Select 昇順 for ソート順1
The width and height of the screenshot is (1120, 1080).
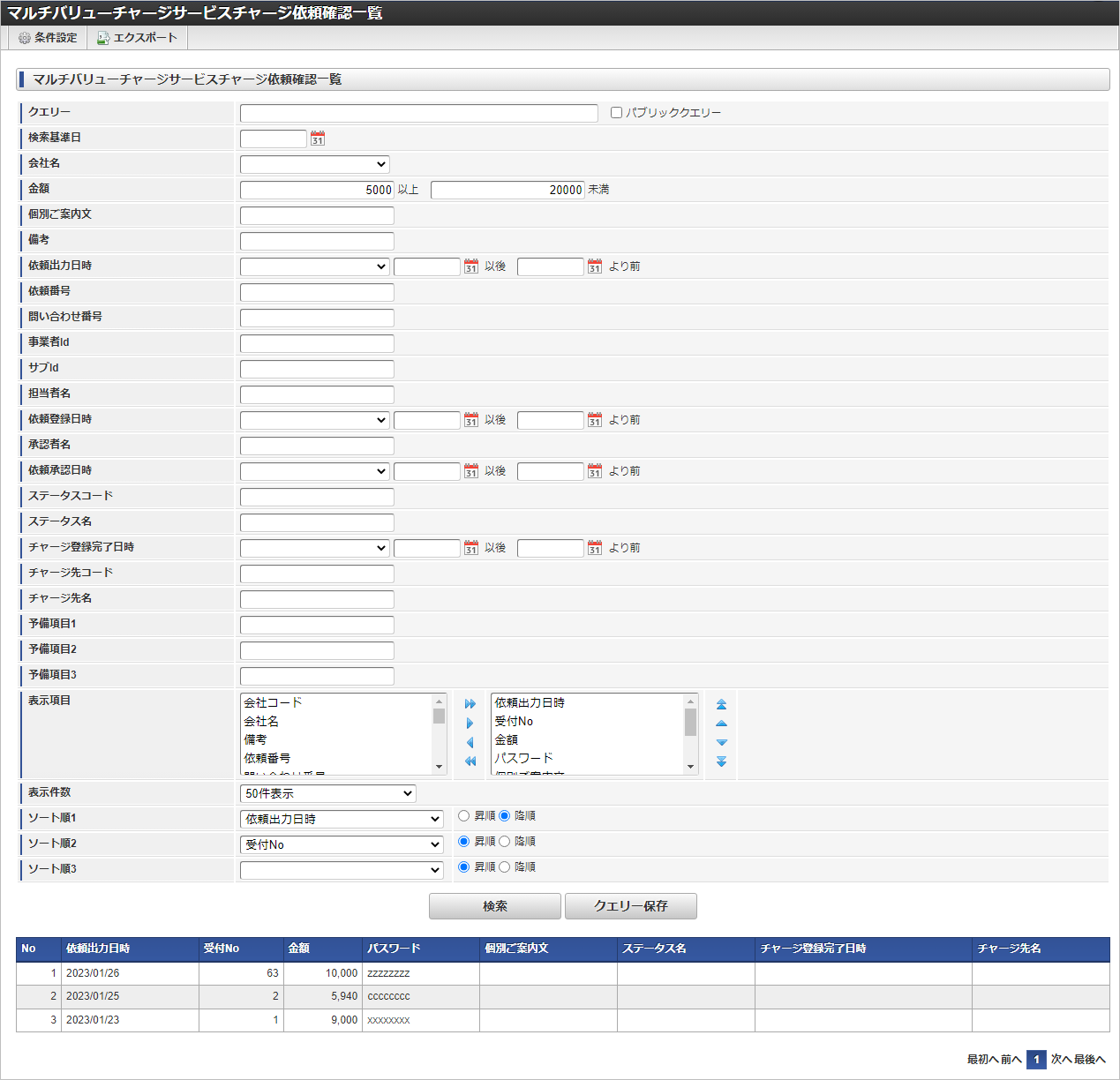click(463, 816)
